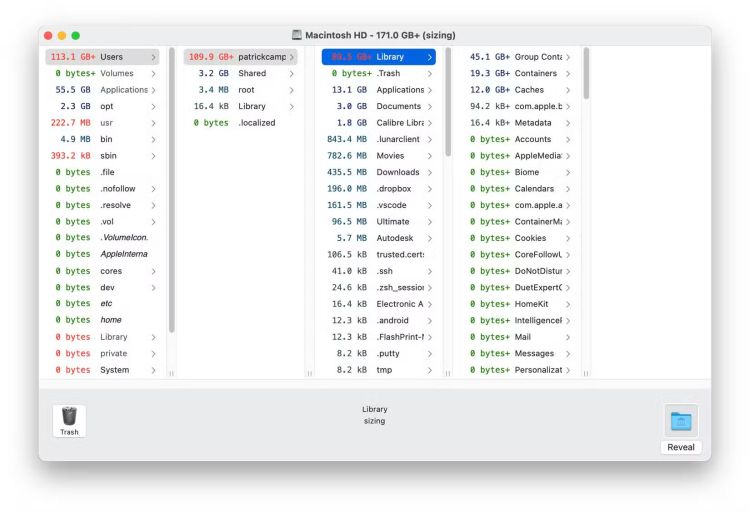Viewport: 750px width, 512px height.
Task: Expand the patrickcamp folder chevron
Action: coord(292,57)
